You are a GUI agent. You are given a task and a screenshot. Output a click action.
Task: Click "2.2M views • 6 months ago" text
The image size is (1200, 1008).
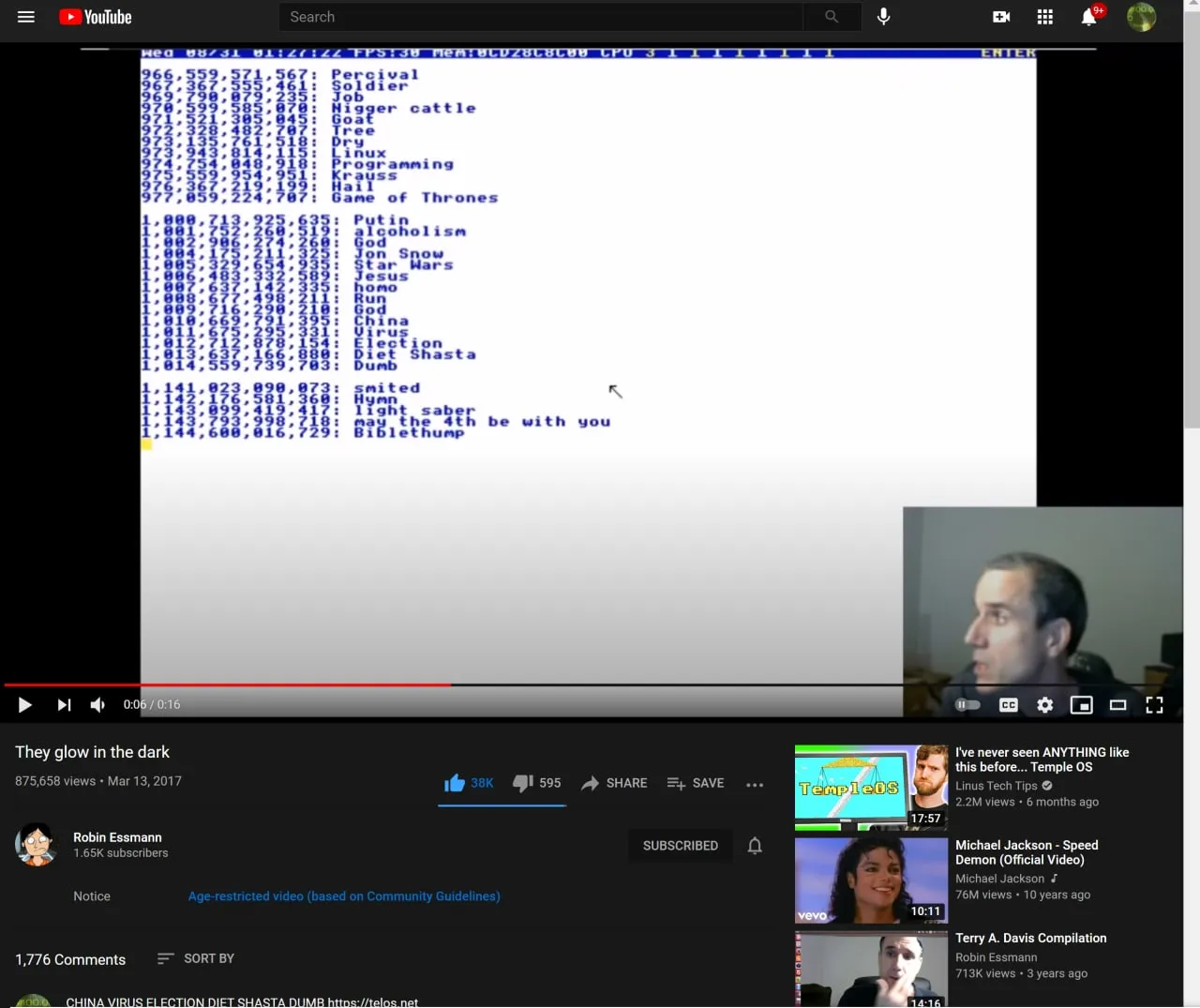pos(1027,802)
